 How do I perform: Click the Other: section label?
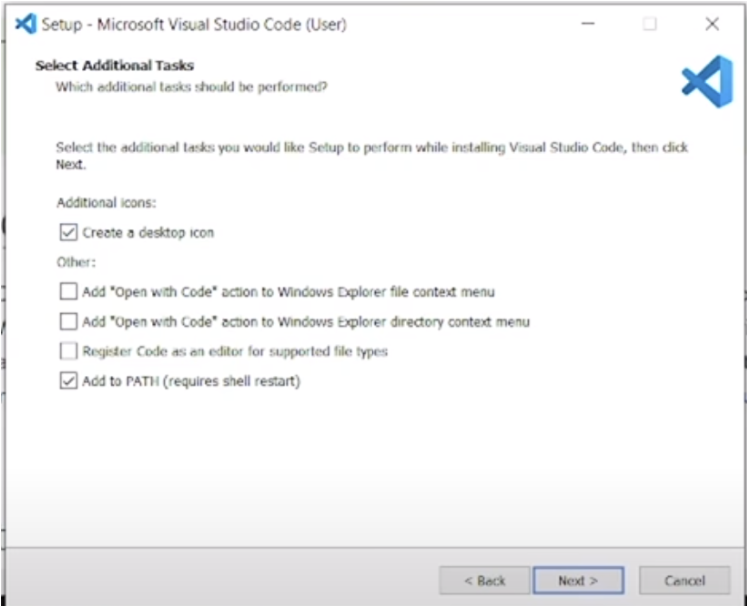tap(76, 262)
